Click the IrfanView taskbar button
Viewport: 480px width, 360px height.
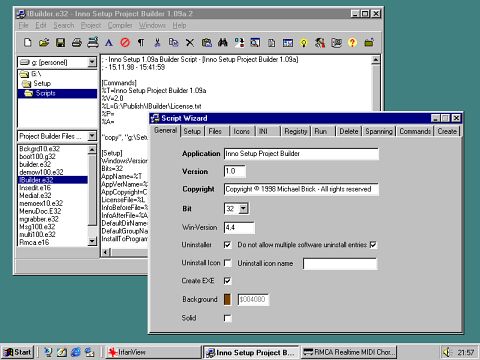(x=154, y=352)
